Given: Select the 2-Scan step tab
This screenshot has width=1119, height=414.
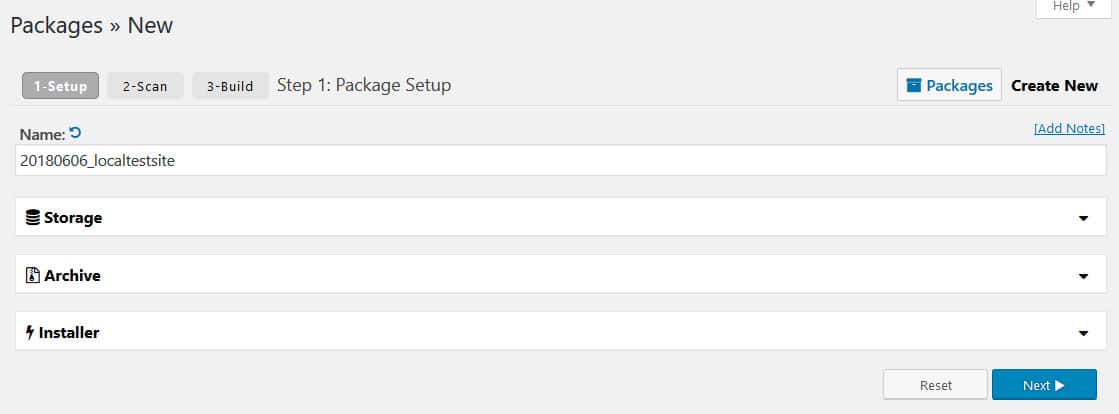Looking at the screenshot, I should coord(145,86).
